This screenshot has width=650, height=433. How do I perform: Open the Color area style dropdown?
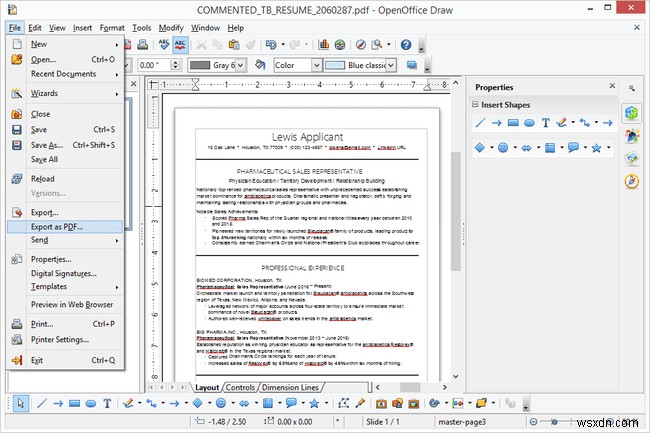point(317,65)
